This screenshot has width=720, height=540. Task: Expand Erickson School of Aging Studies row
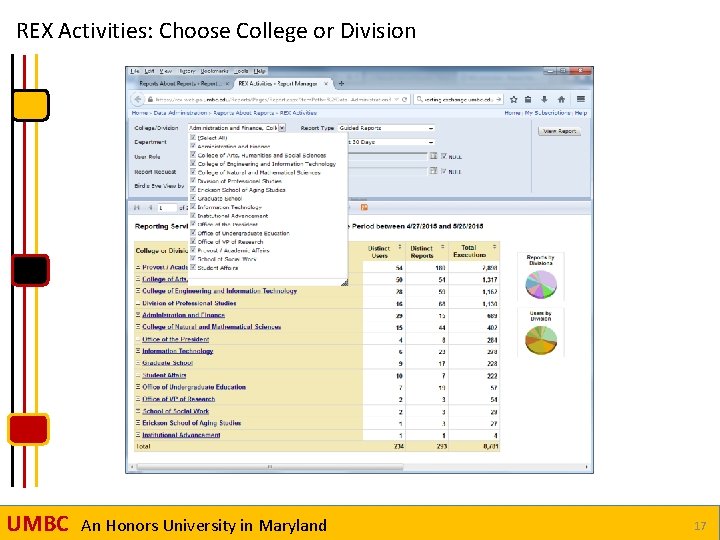pos(138,423)
